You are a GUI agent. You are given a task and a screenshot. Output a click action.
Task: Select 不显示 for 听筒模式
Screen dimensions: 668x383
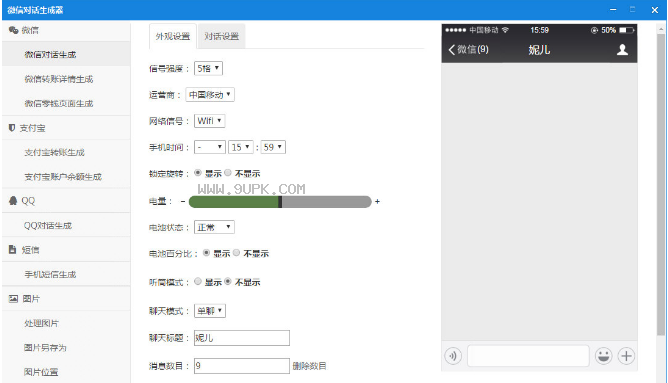click(228, 281)
